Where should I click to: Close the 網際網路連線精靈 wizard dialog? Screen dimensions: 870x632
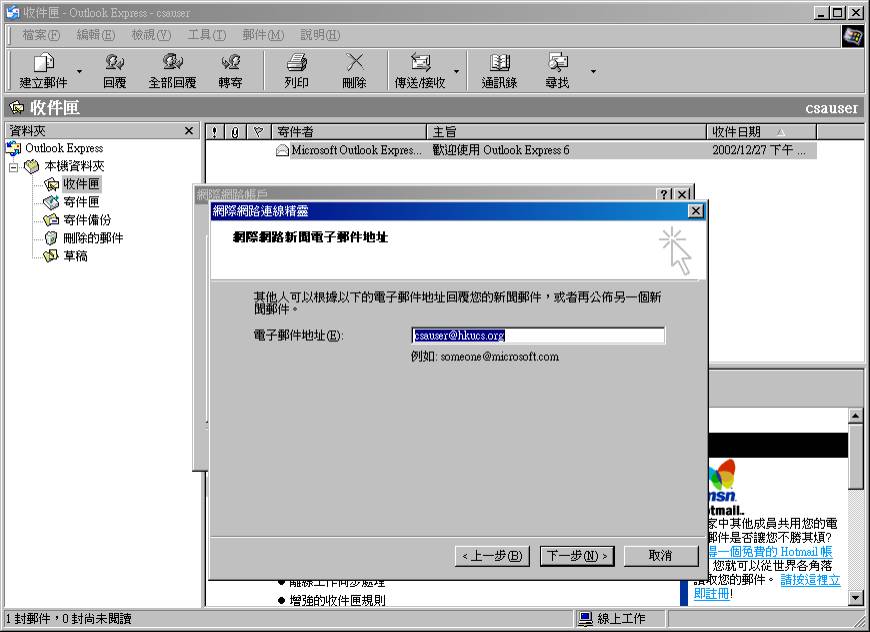pos(695,211)
